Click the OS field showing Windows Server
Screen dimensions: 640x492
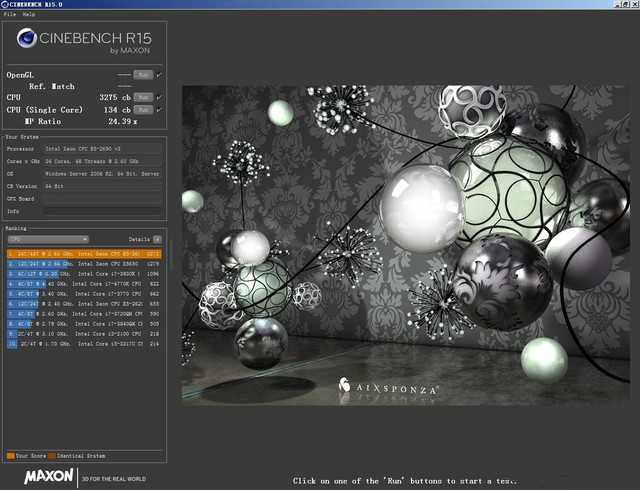[x=102, y=174]
